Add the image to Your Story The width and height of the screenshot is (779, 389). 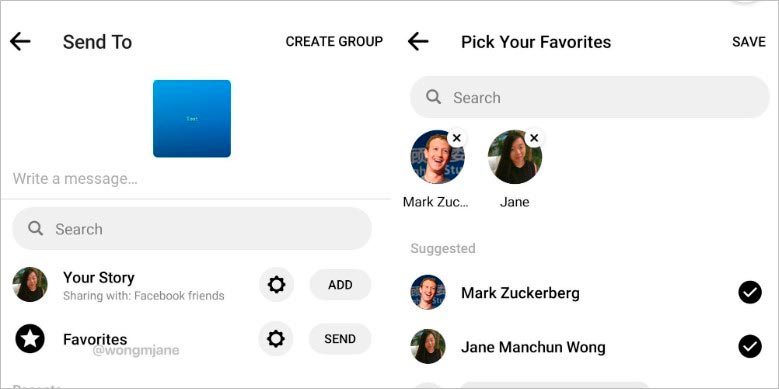click(x=340, y=285)
